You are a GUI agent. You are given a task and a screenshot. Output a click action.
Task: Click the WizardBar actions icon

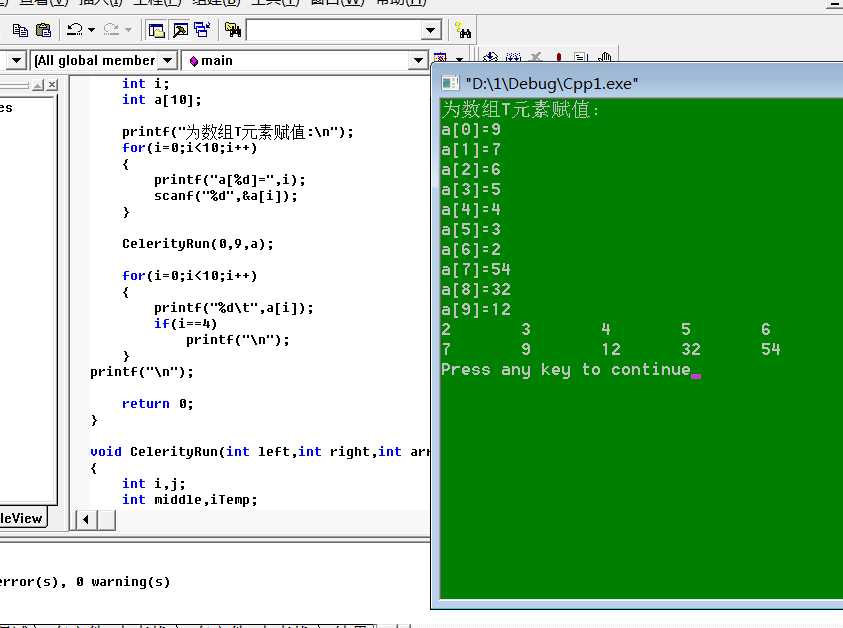click(440, 57)
